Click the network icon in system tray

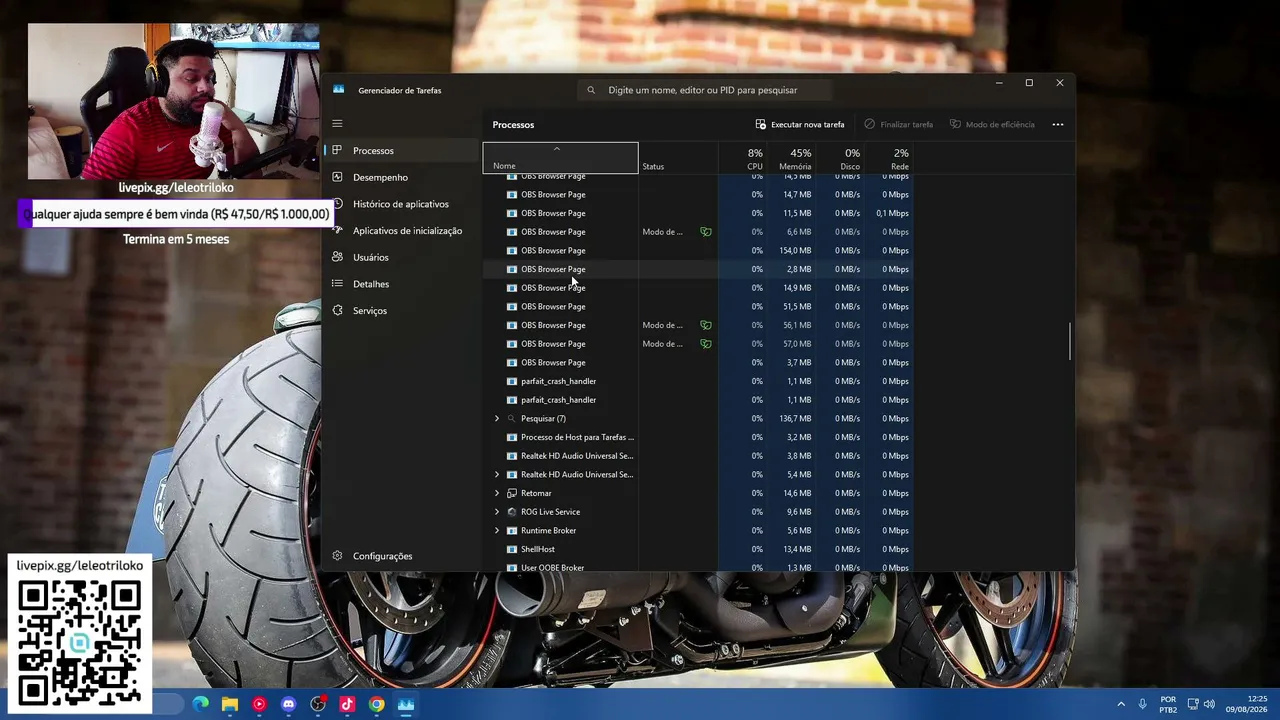(x=1194, y=704)
